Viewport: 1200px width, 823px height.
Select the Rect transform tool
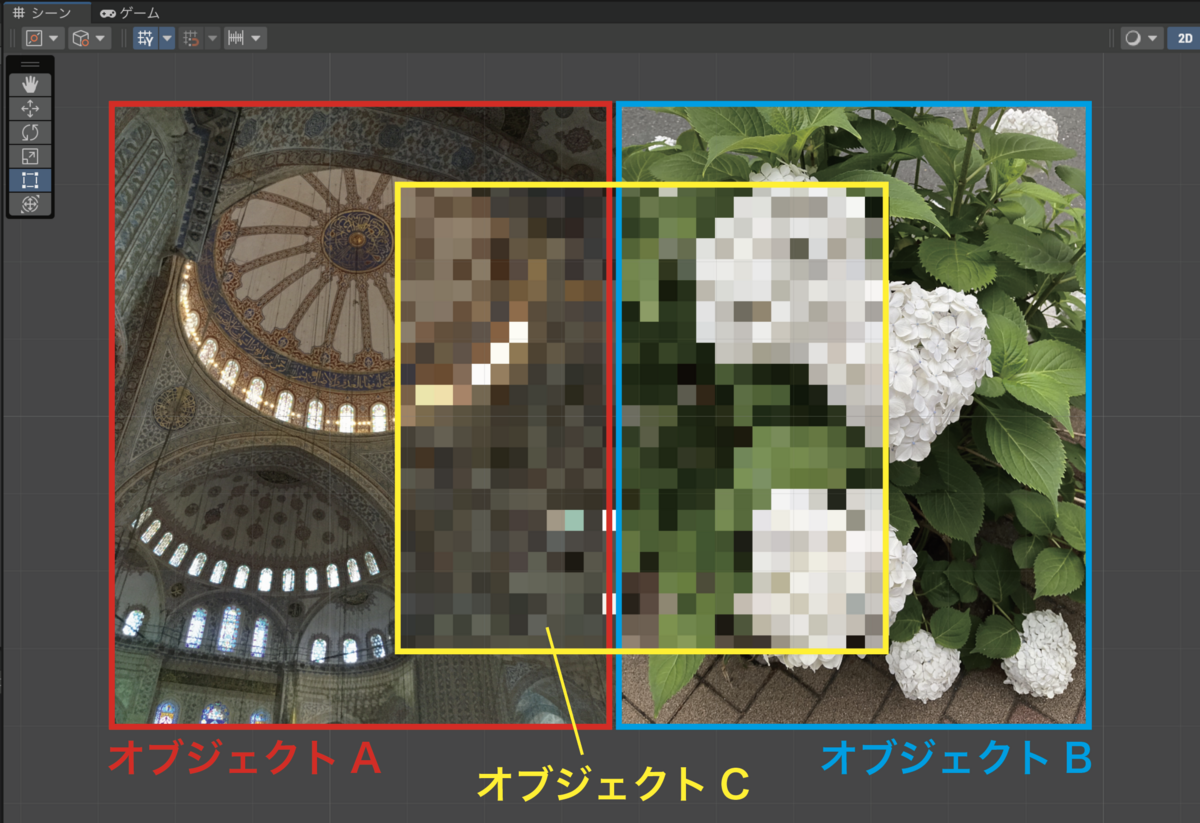(x=31, y=180)
